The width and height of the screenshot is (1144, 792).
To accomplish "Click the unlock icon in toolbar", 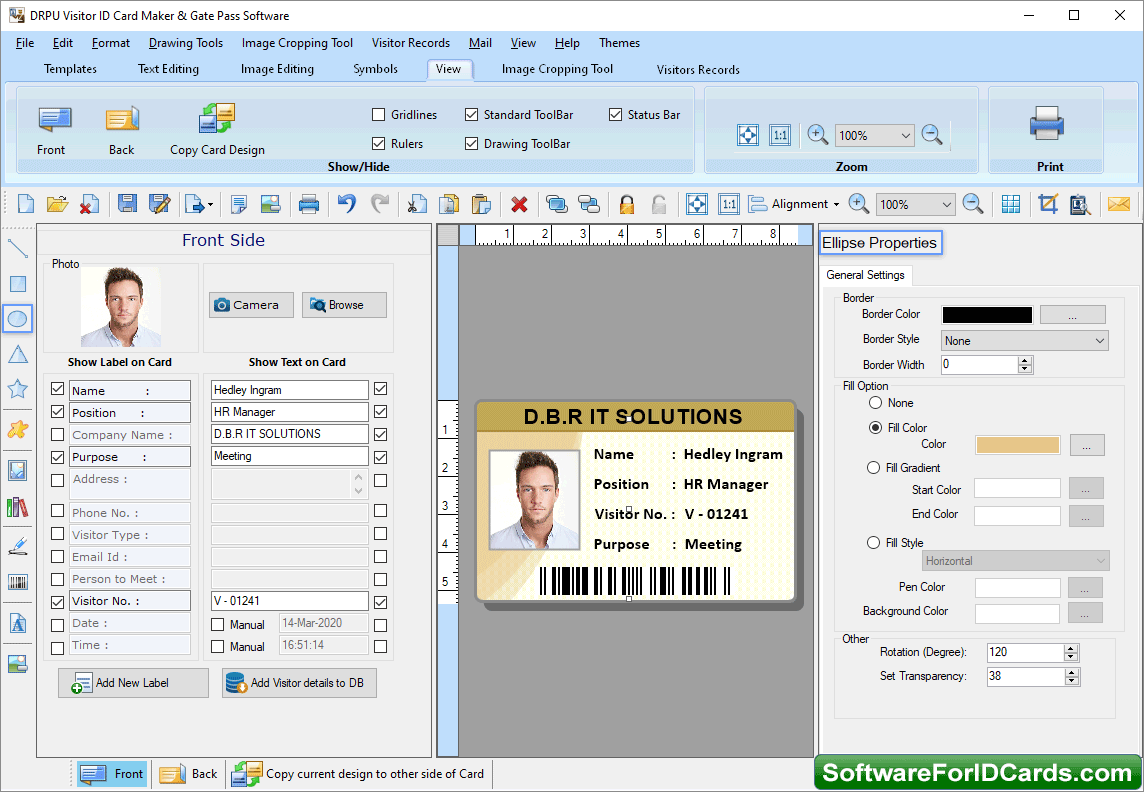I will click(x=659, y=204).
